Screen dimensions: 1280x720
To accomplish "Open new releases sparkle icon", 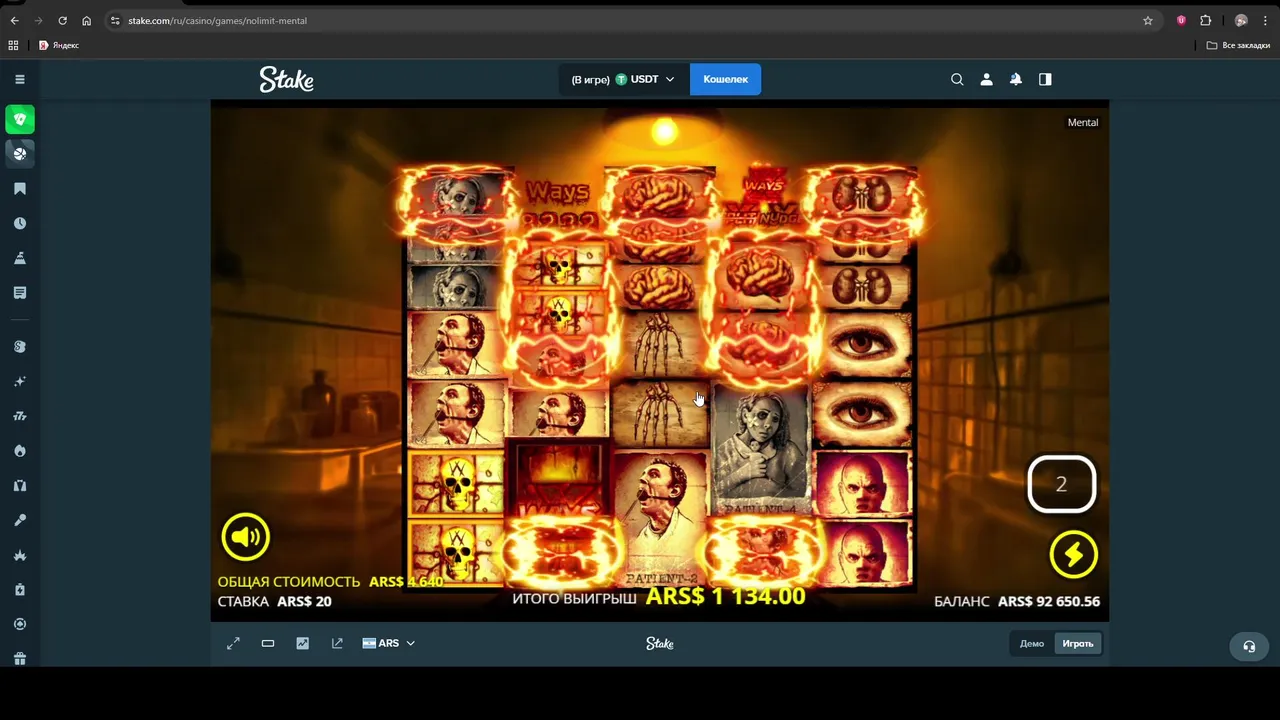I will [x=20, y=381].
